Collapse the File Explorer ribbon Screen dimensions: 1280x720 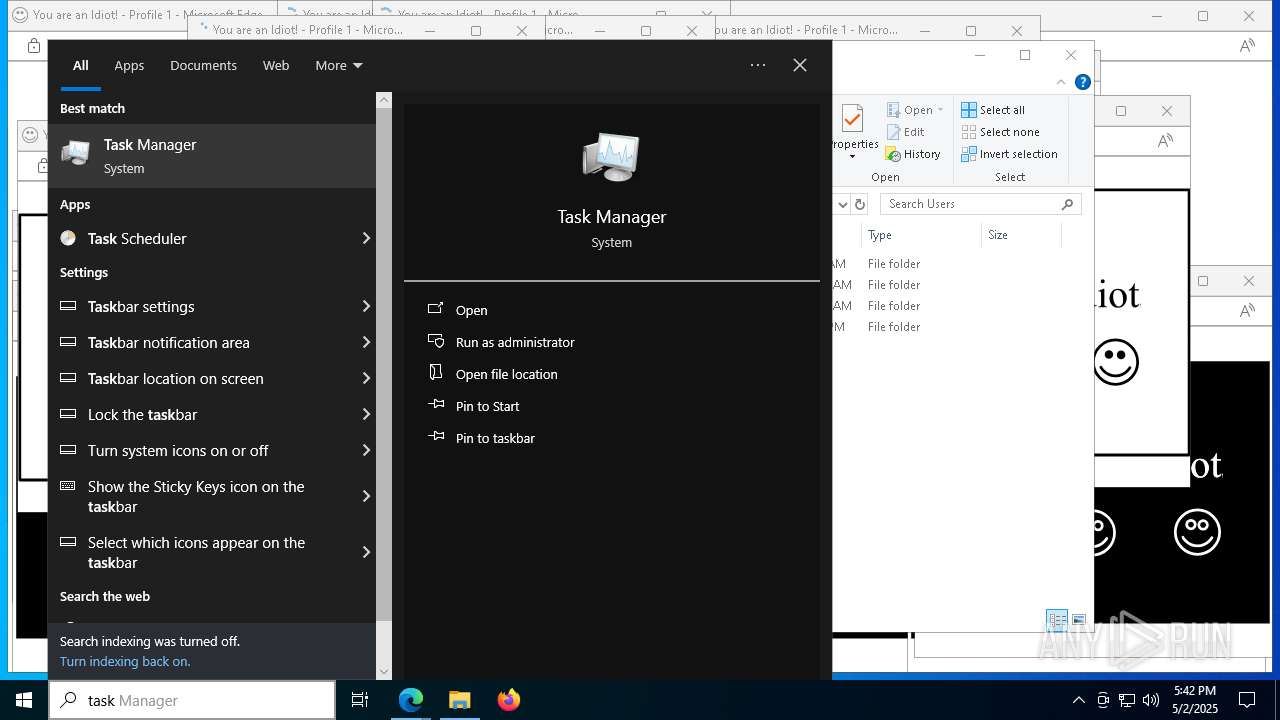point(1061,82)
